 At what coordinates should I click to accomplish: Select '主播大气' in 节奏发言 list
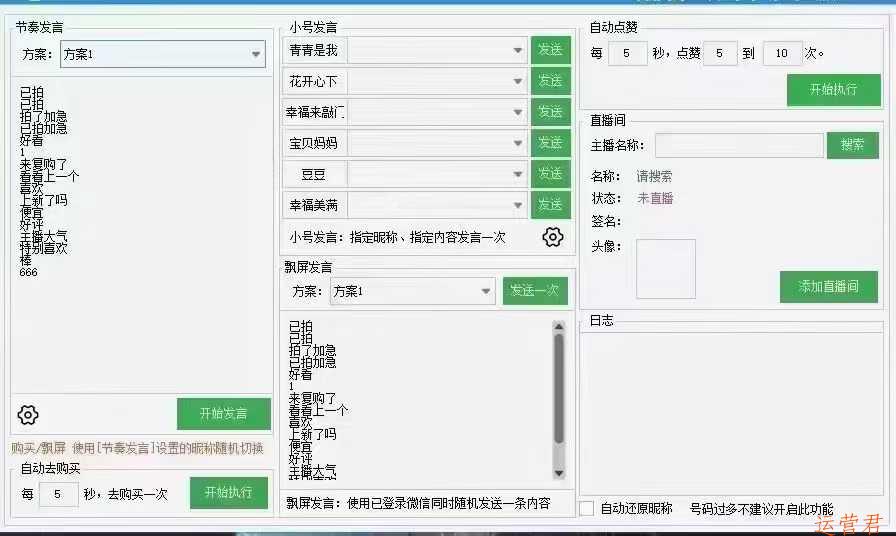[x=43, y=236]
